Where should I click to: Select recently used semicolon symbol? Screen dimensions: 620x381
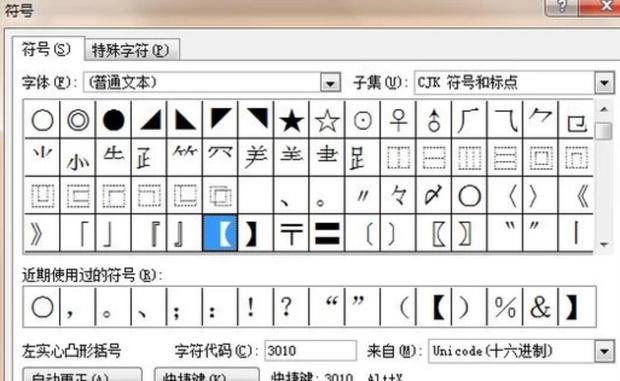(x=185, y=307)
